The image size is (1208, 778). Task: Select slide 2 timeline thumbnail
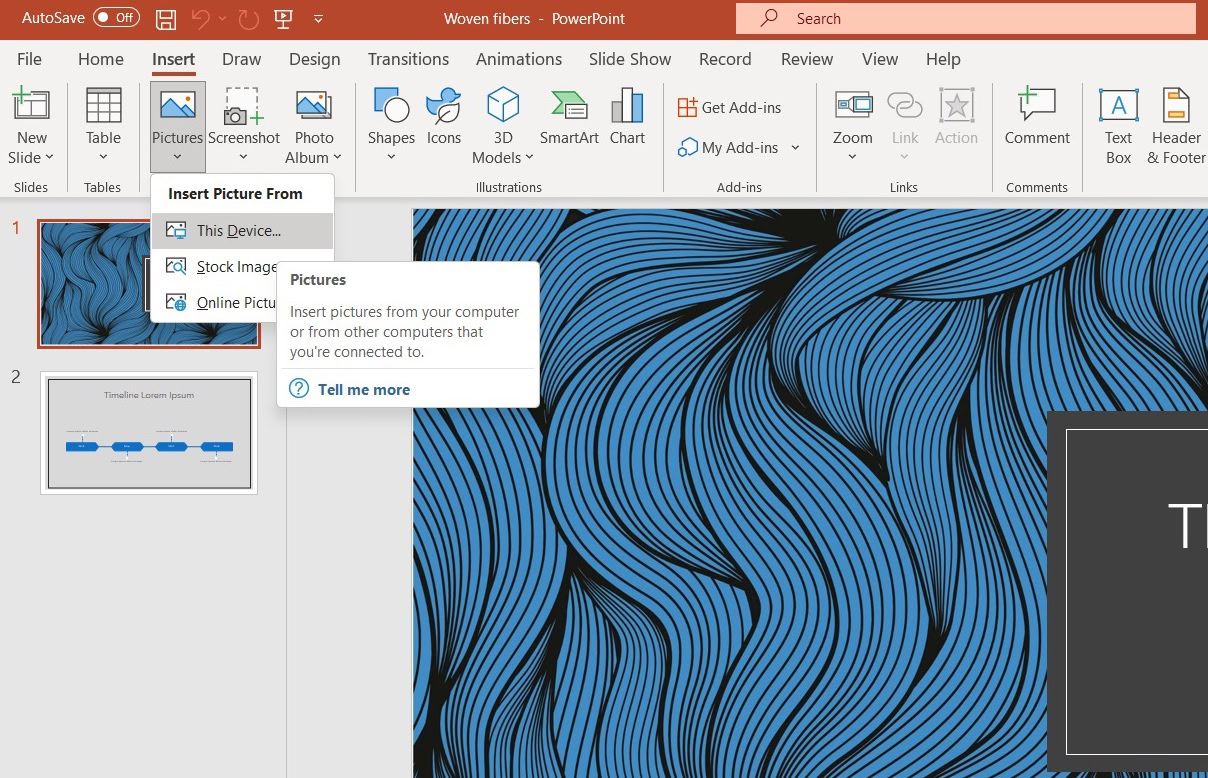click(149, 433)
